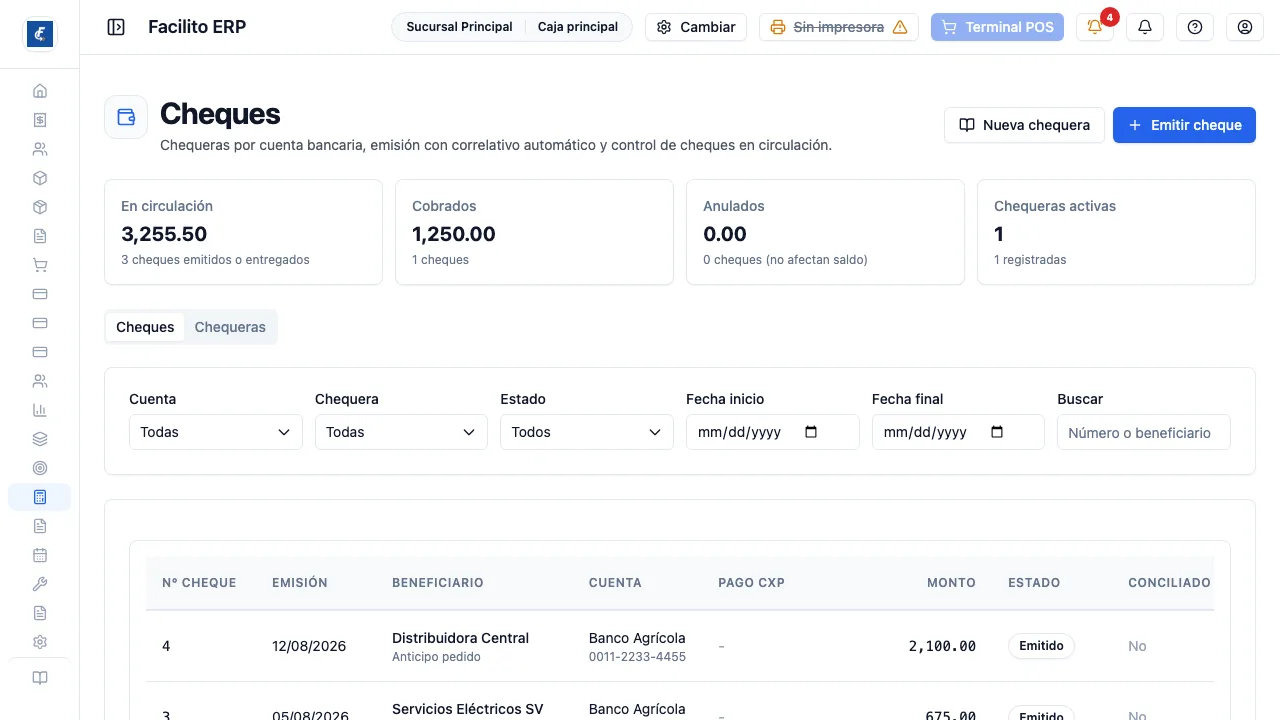Click account number 0011-2233-4455
1280x720 pixels.
tap(637, 657)
